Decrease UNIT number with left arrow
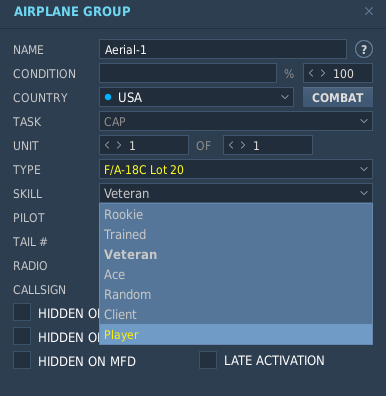Screen dimensions: 386x396 coord(107,145)
